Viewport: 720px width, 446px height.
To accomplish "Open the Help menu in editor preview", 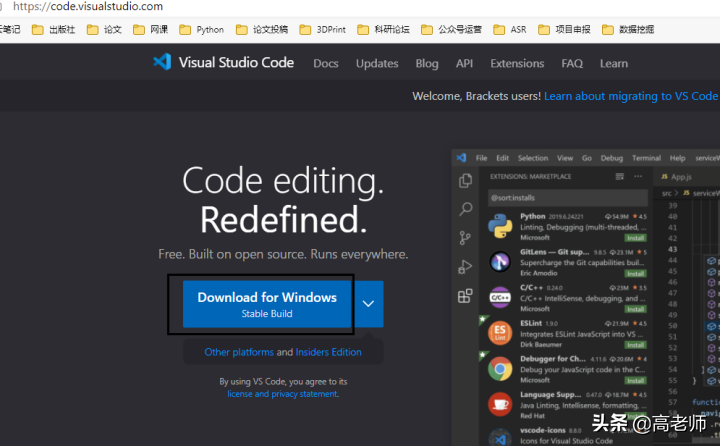I will click(677, 158).
